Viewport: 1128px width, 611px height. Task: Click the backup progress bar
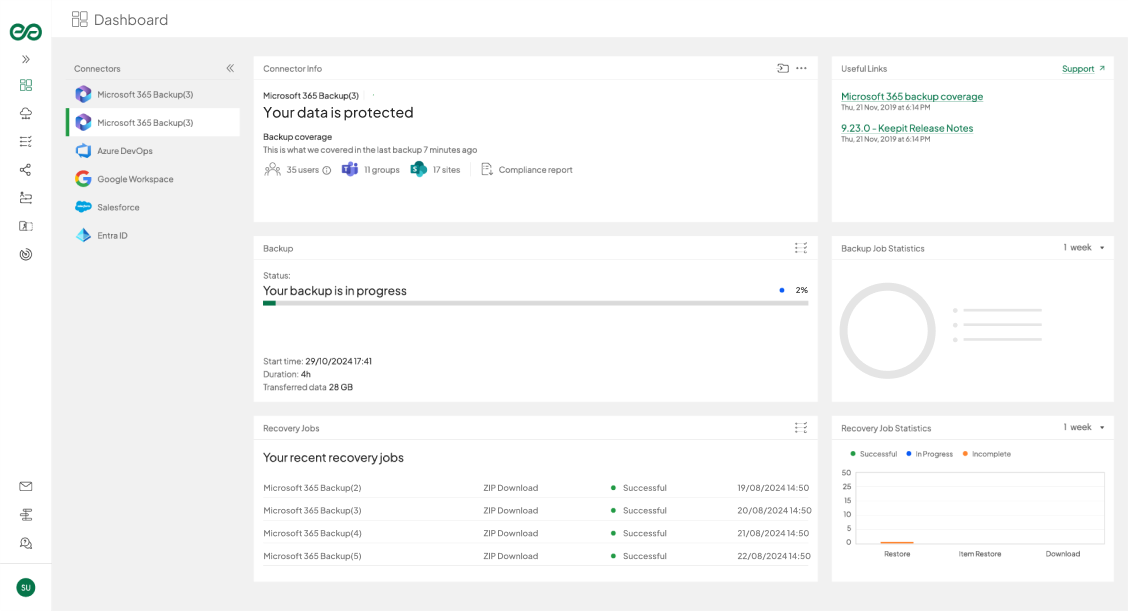535,304
